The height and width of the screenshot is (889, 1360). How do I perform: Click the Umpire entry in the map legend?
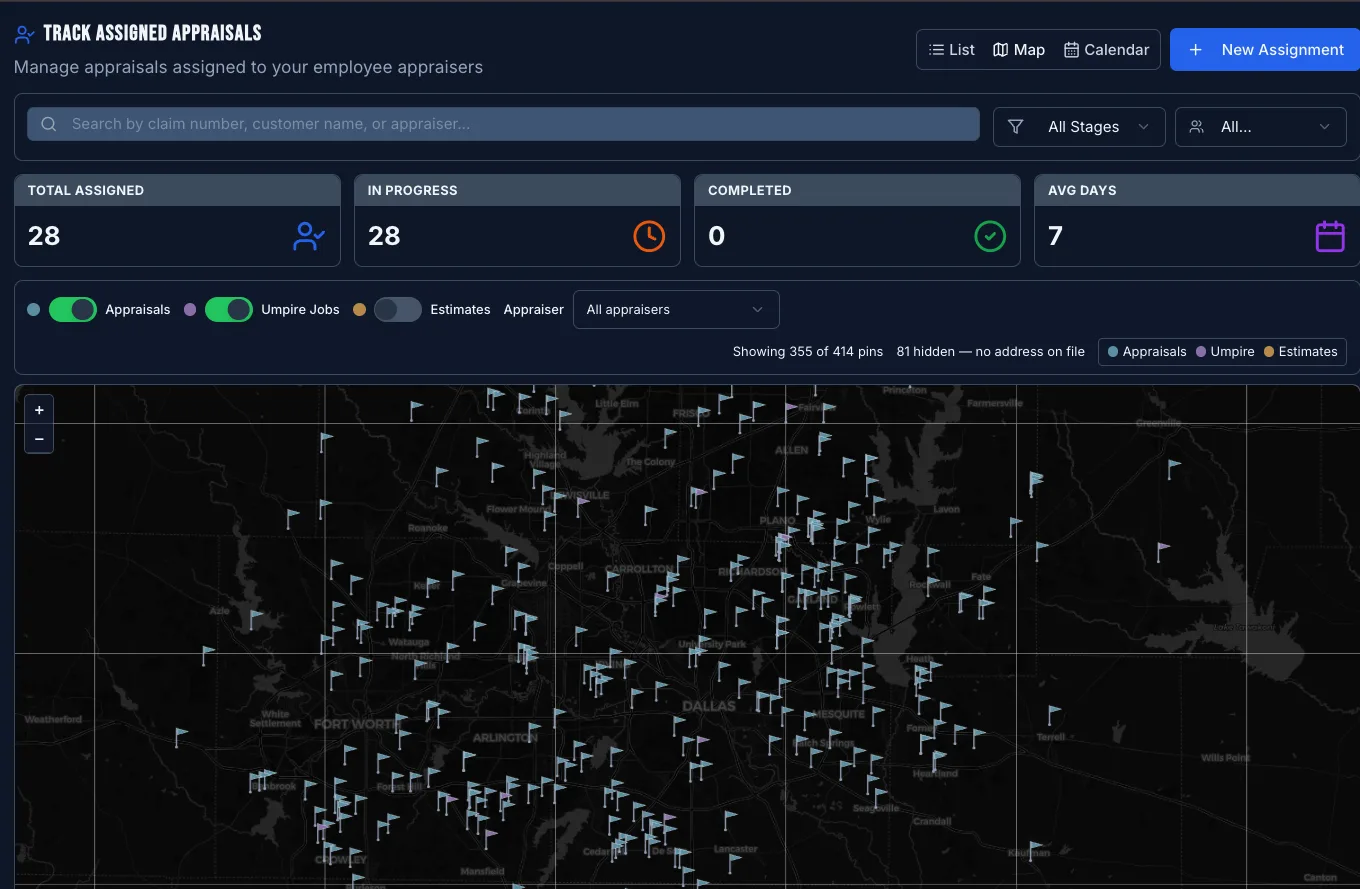pyautogui.click(x=1225, y=352)
